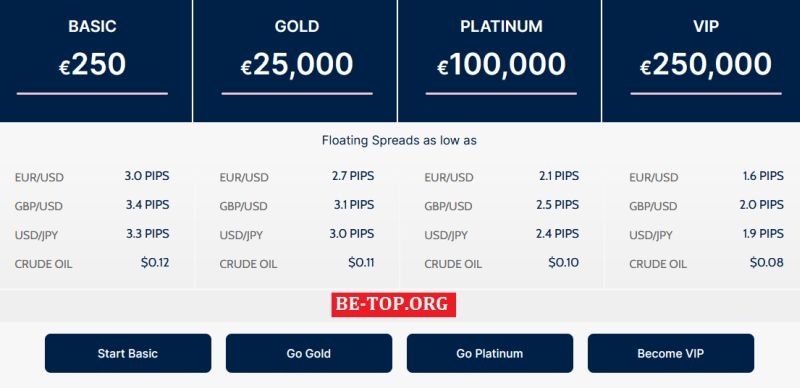Click the Basic column USD/JPY label
800x388 pixels.
pos(36,236)
